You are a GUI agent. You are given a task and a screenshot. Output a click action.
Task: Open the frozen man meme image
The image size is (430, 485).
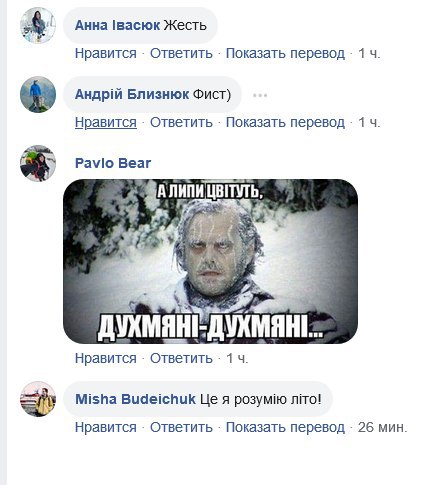coord(210,261)
